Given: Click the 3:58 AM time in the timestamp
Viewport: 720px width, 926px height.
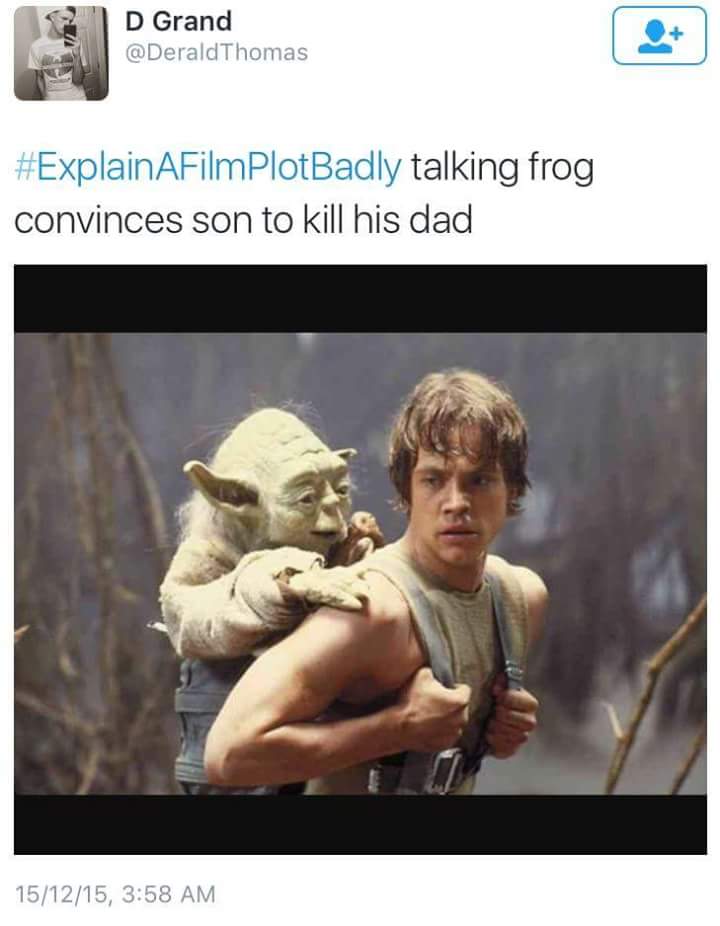Looking at the screenshot, I should click(169, 894).
